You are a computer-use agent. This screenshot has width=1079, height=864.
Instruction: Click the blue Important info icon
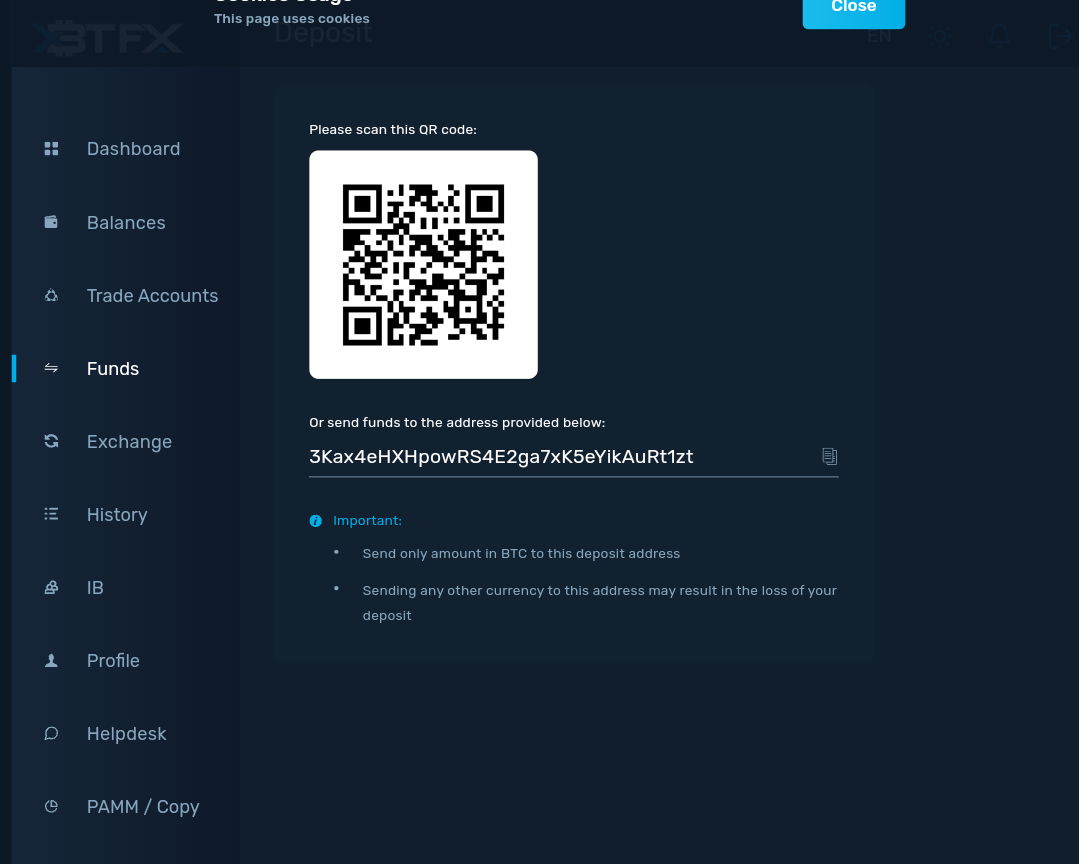click(315, 521)
